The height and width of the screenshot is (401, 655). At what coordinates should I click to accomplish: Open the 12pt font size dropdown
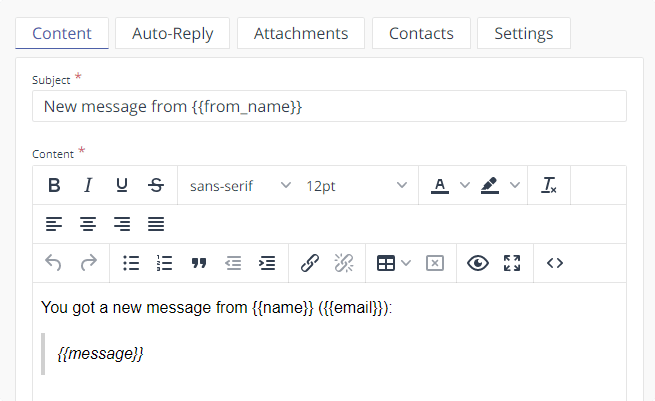coord(357,185)
